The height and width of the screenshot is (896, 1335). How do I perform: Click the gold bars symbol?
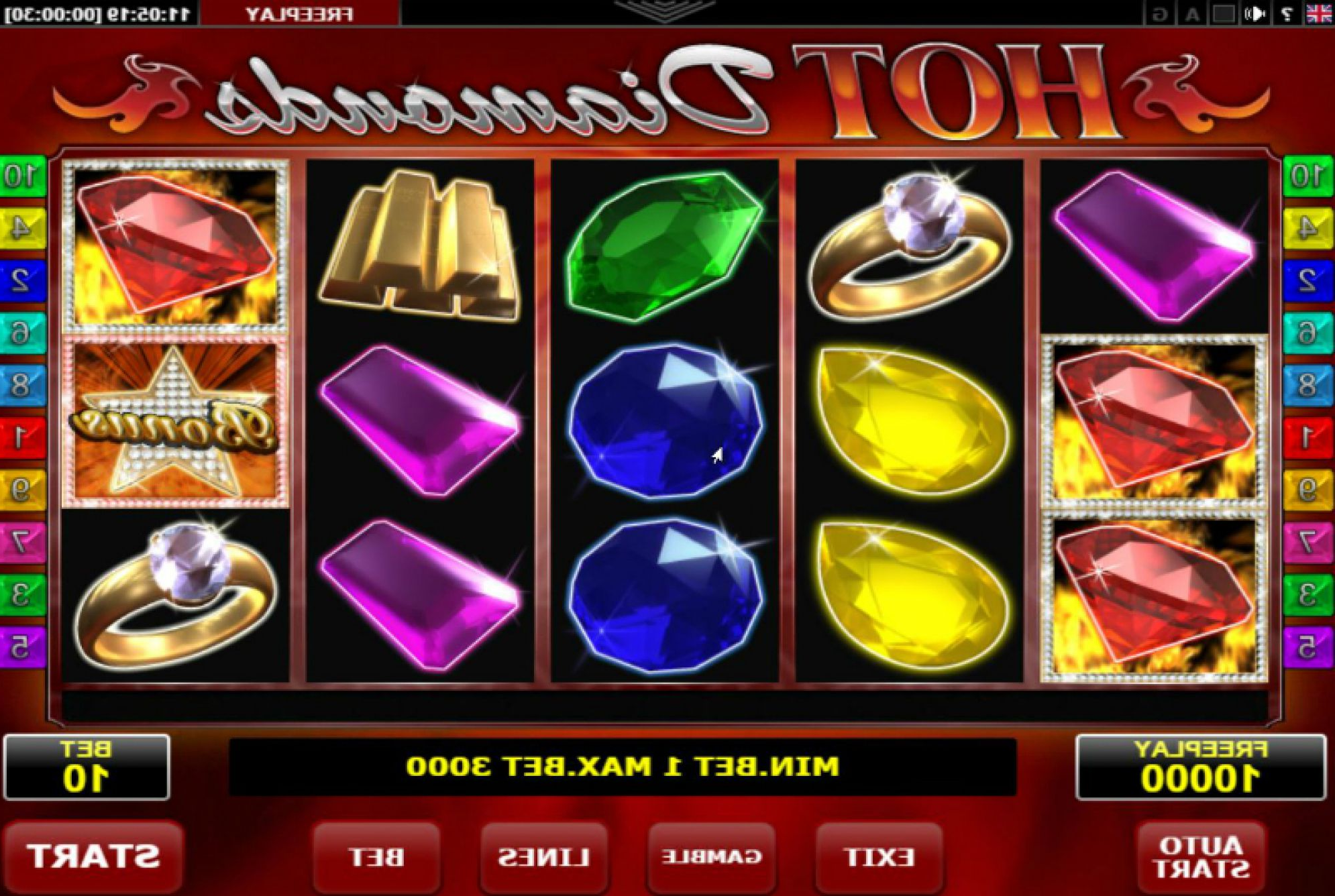click(420, 245)
